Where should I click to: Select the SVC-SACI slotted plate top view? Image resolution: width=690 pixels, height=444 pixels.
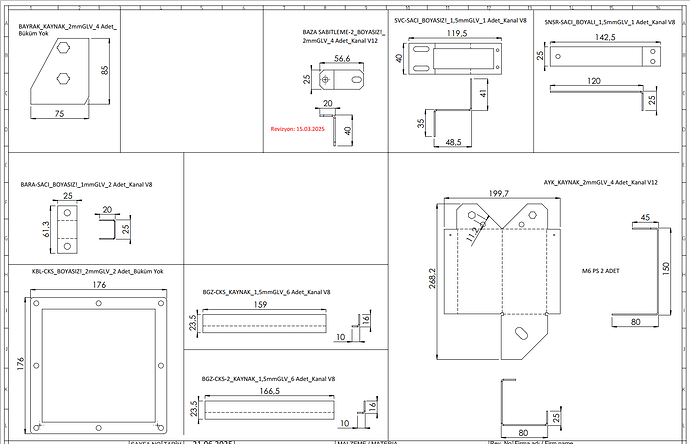pyautogui.click(x=455, y=59)
